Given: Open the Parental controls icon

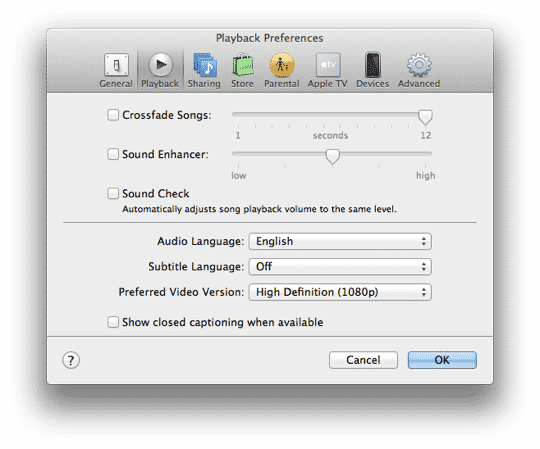Looking at the screenshot, I should tap(282, 65).
